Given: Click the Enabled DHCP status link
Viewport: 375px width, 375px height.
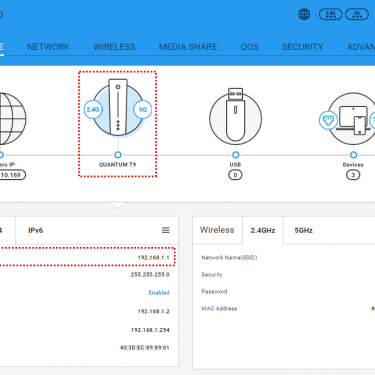Looking at the screenshot, I should point(159,293).
